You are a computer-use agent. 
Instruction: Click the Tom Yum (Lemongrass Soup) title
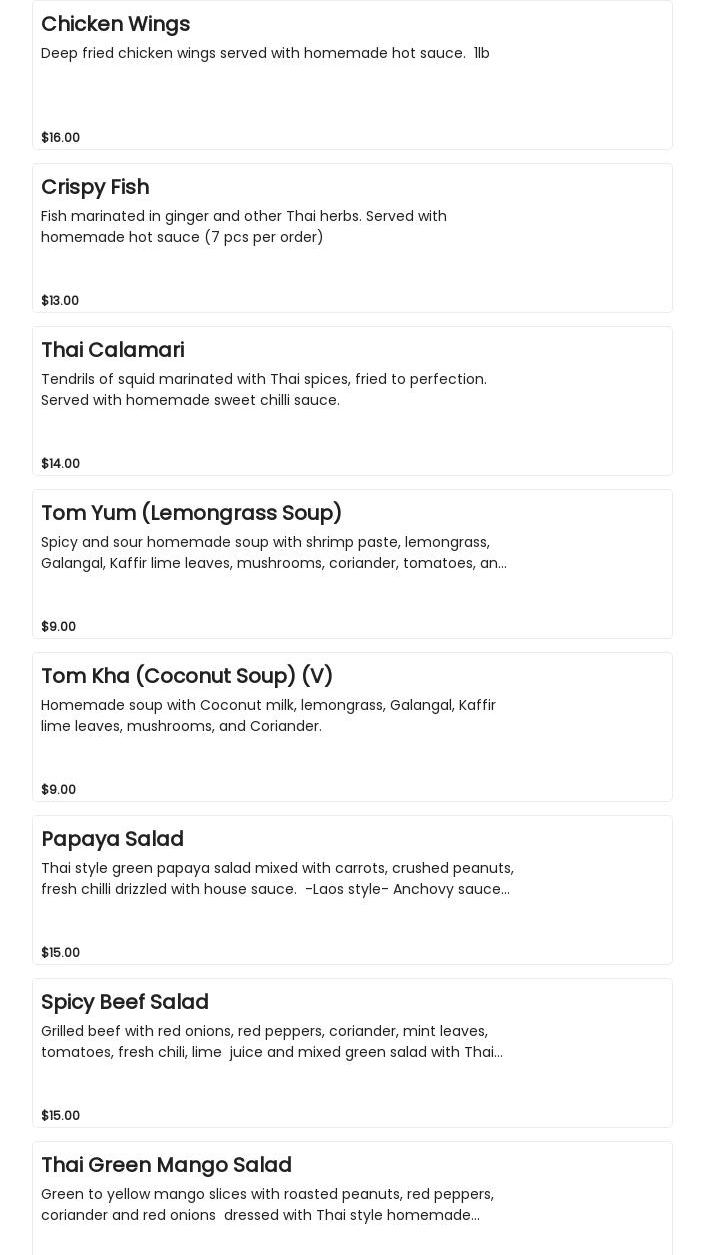(x=191, y=513)
